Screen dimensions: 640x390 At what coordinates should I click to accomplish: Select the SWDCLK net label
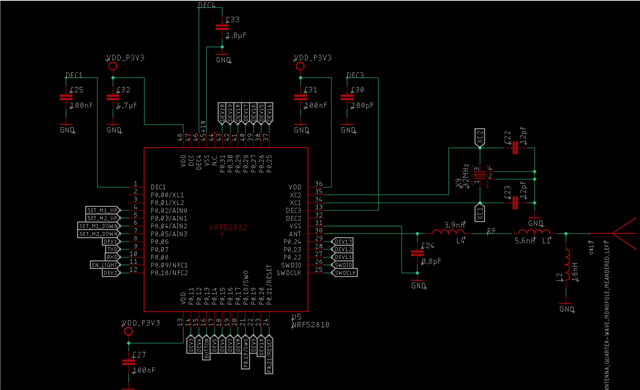[x=344, y=273]
